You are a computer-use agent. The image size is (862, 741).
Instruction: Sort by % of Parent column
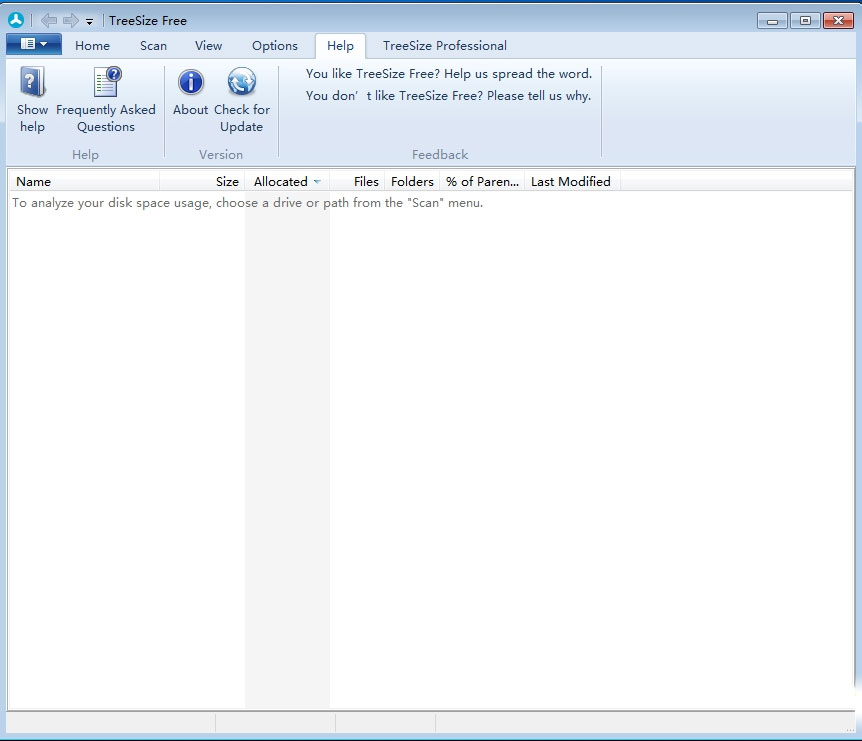(x=482, y=181)
